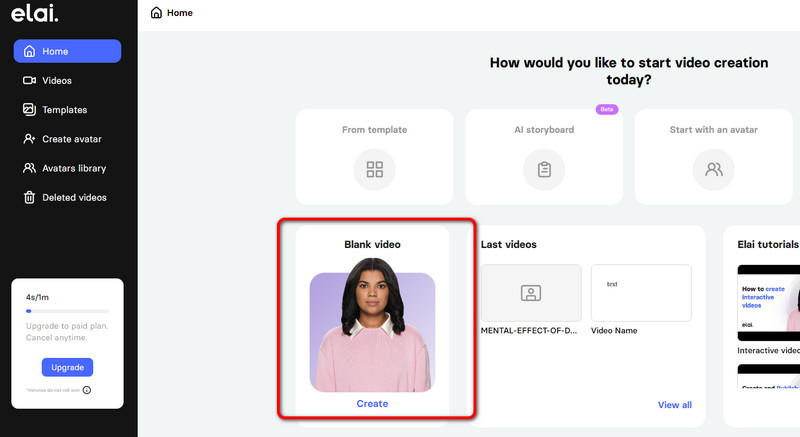Click the Create link under Blank video
This screenshot has width=800, height=437.
372,404
